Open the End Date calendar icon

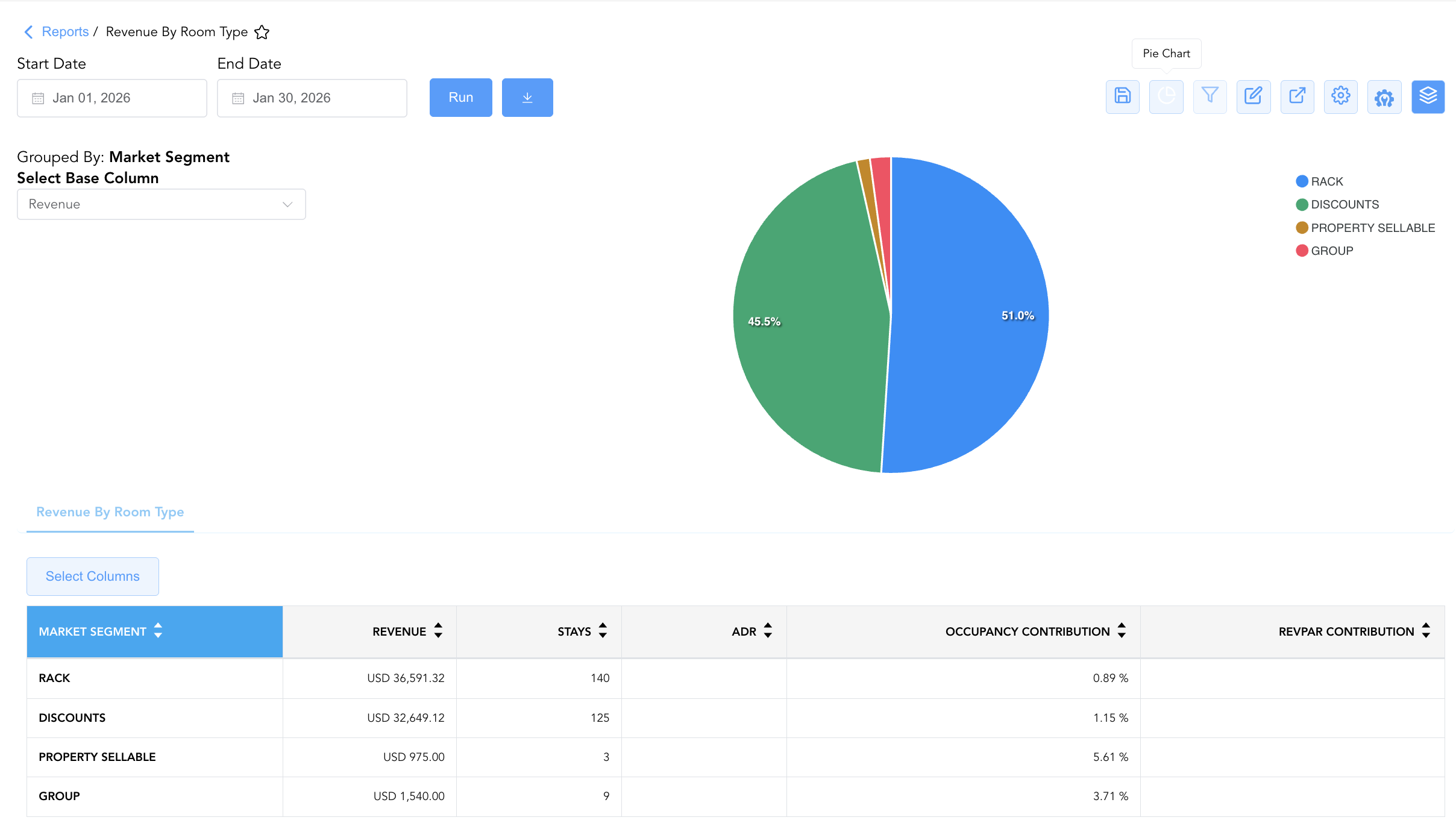pyautogui.click(x=238, y=98)
